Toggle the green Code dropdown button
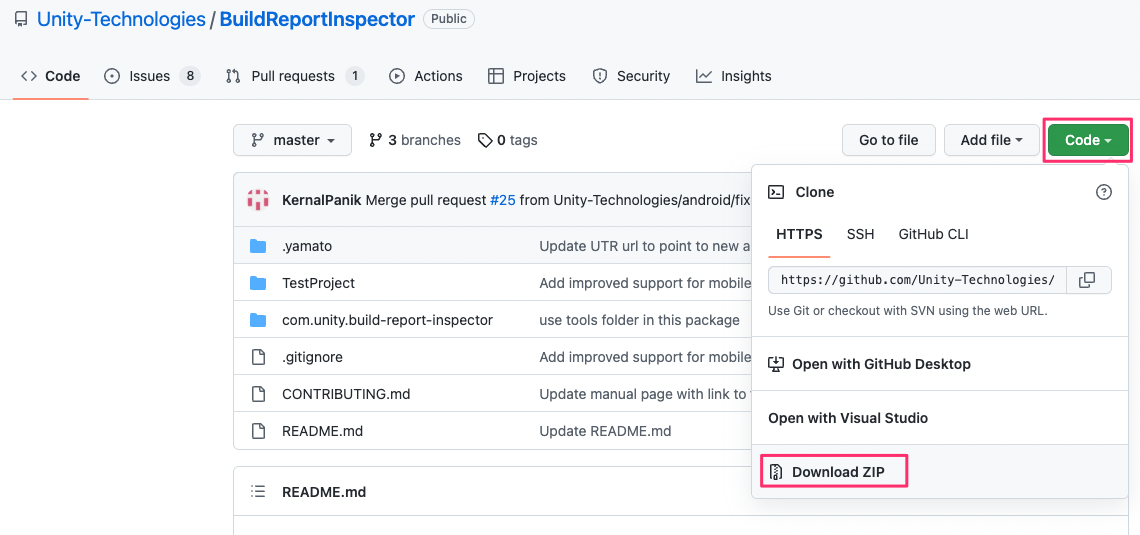The image size is (1140, 535). [x=1088, y=140]
